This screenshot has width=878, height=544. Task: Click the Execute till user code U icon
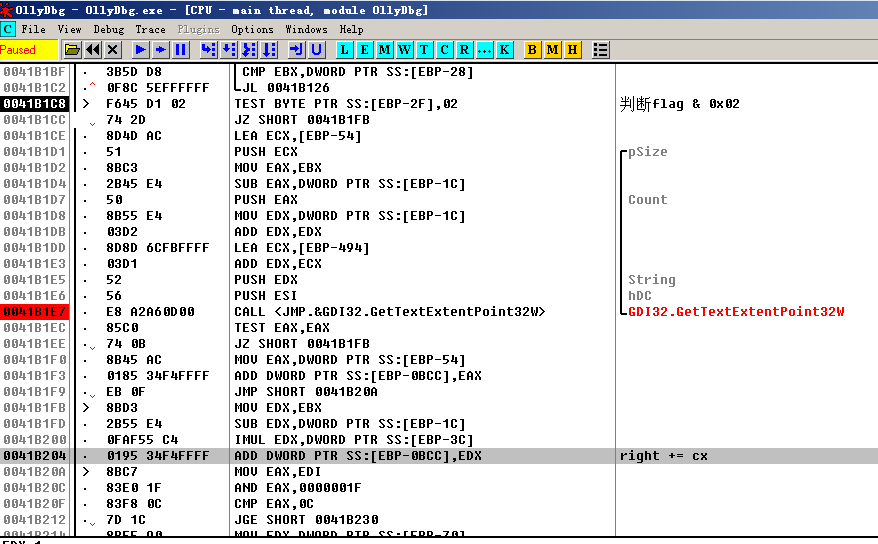(x=316, y=50)
